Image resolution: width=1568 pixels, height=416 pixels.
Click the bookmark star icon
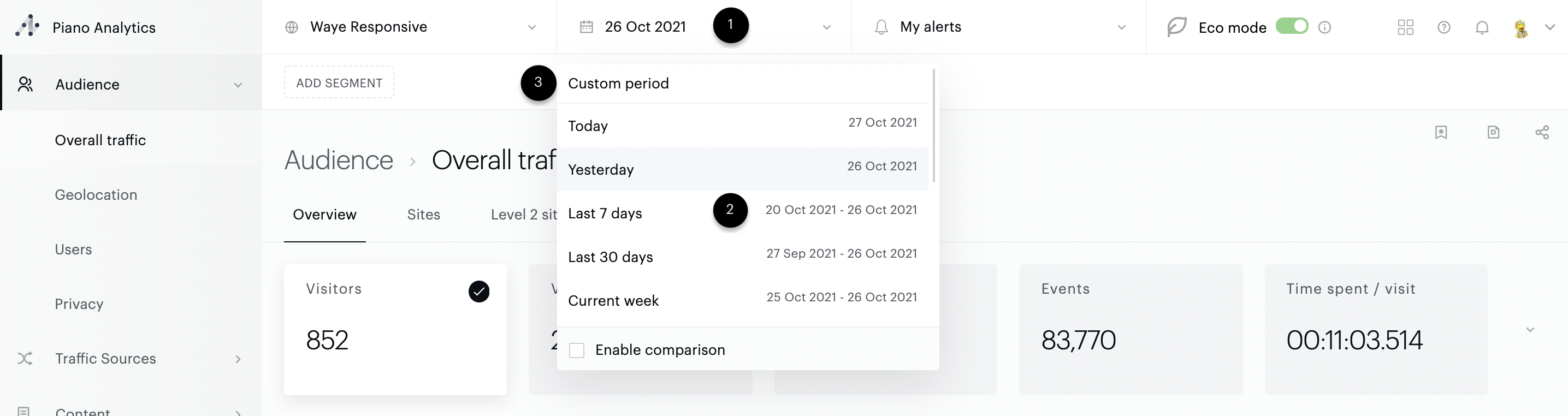coord(1440,133)
